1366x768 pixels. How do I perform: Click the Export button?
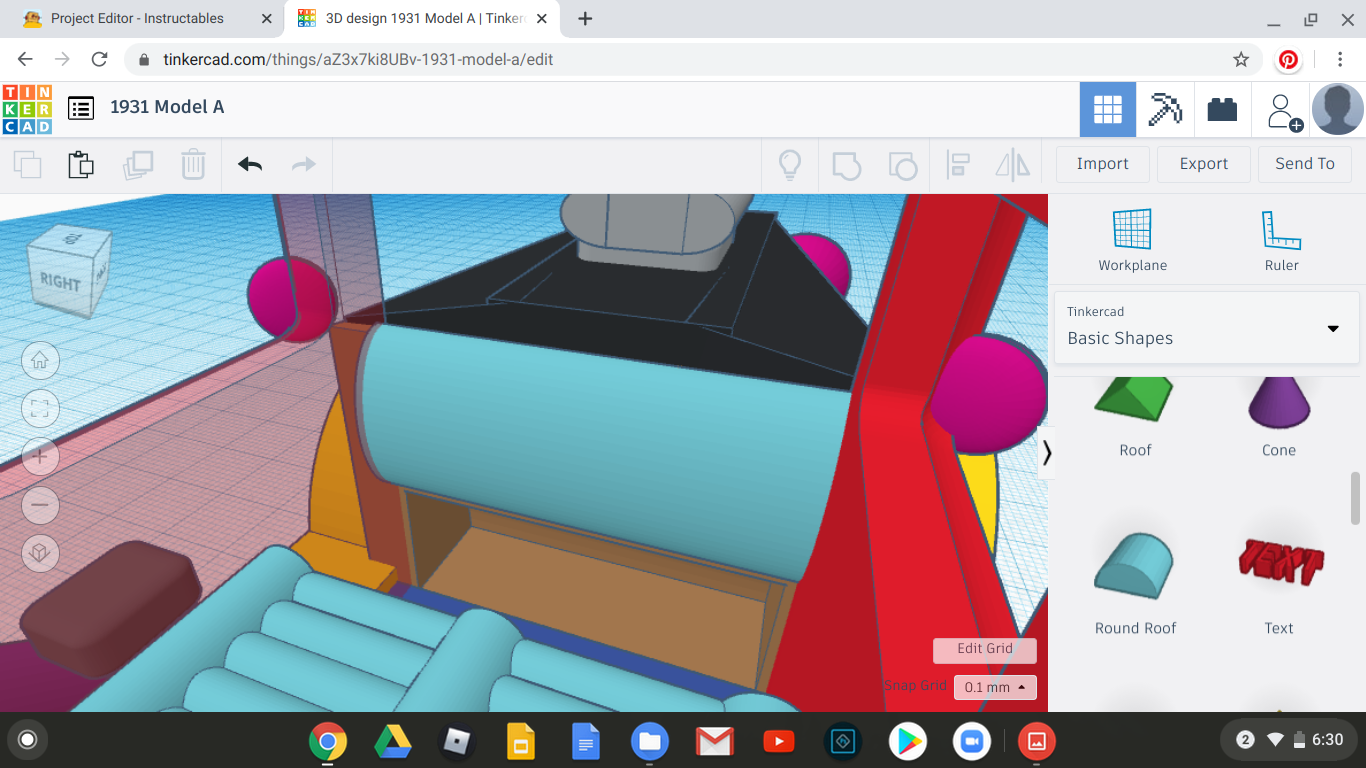click(1203, 163)
